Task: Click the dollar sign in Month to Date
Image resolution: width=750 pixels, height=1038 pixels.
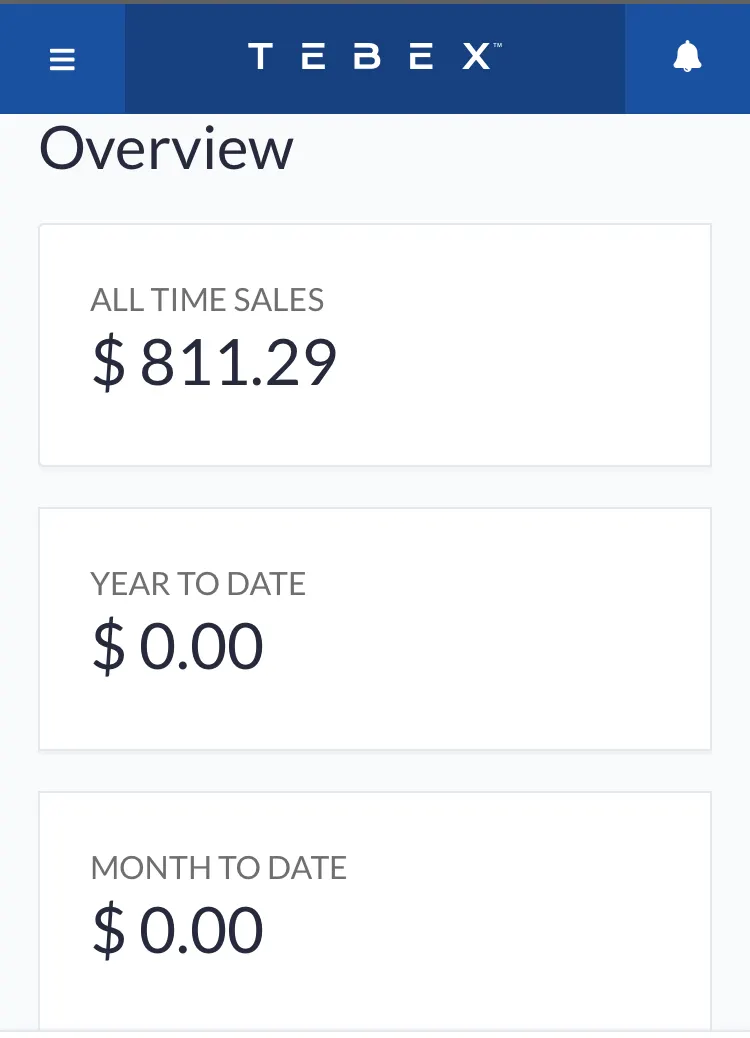Action: coord(108,930)
